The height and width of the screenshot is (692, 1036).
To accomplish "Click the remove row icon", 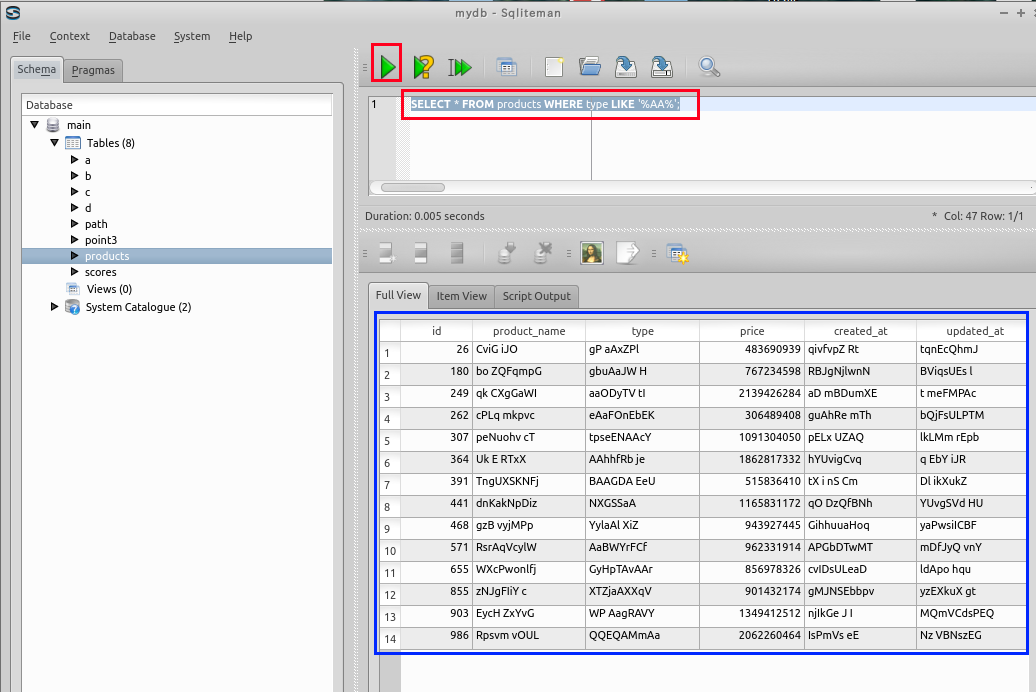I will pos(420,253).
